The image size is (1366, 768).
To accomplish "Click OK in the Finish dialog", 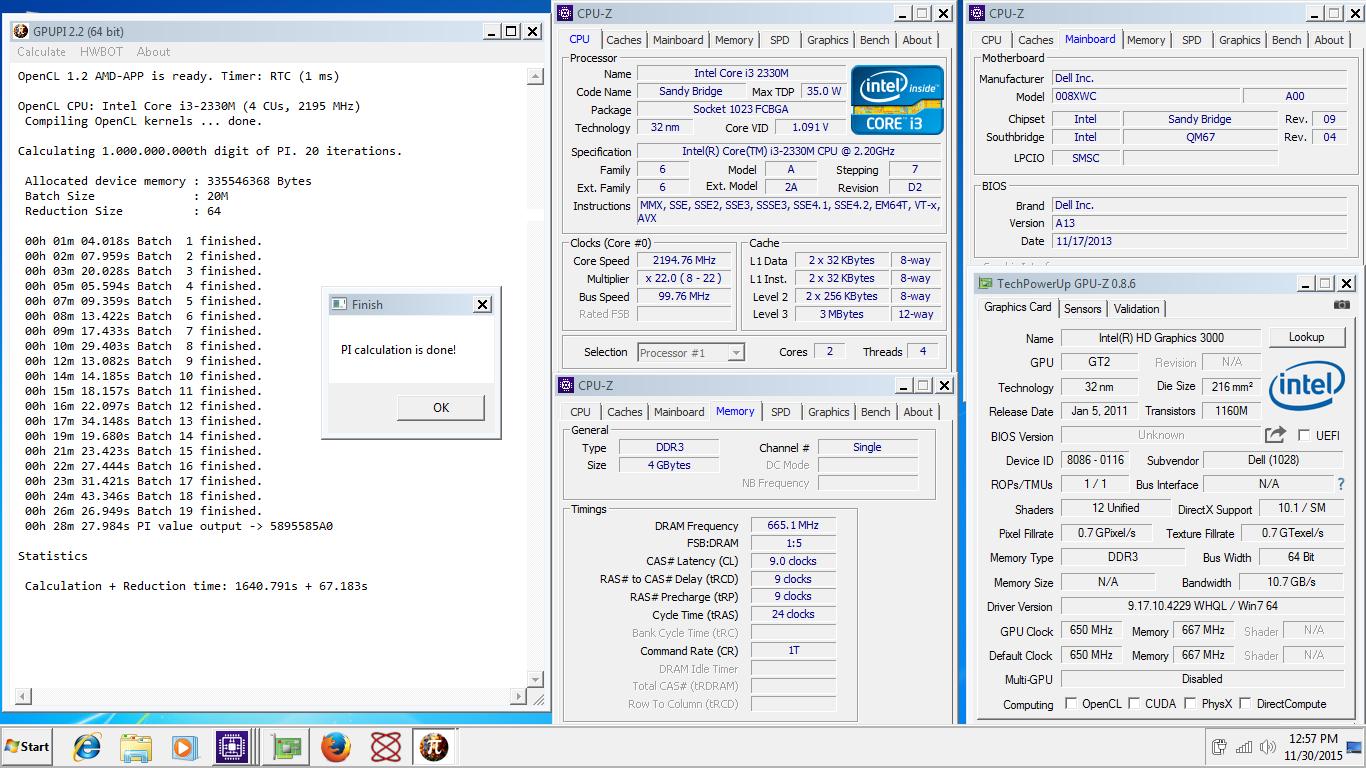I will click(x=441, y=407).
